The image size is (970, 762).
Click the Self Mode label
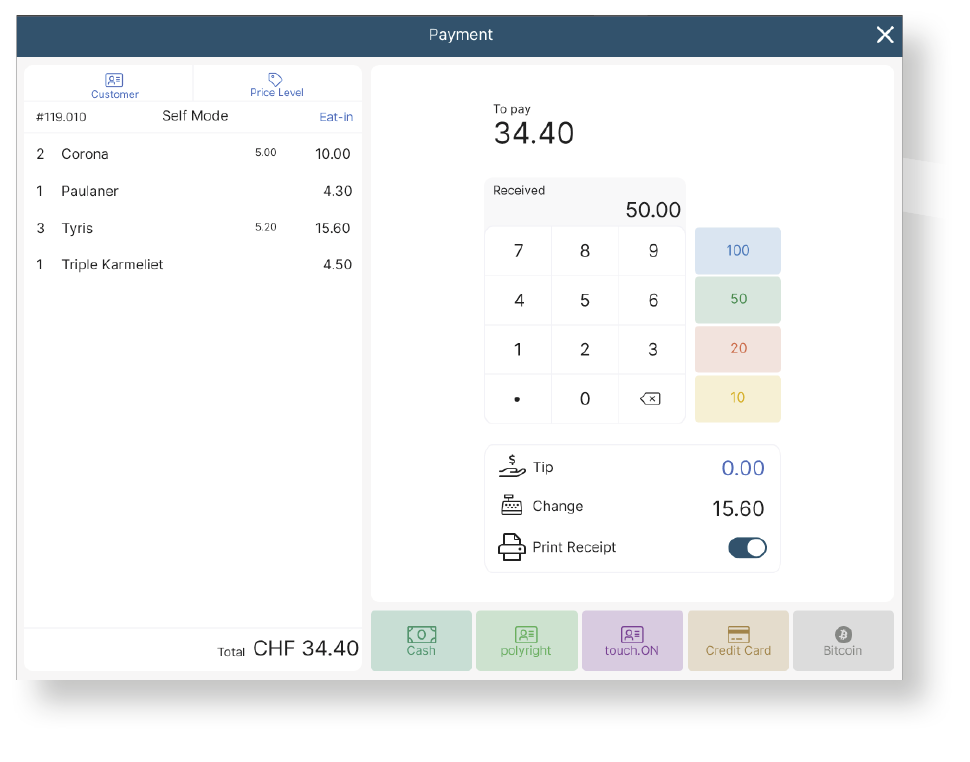tap(195, 116)
